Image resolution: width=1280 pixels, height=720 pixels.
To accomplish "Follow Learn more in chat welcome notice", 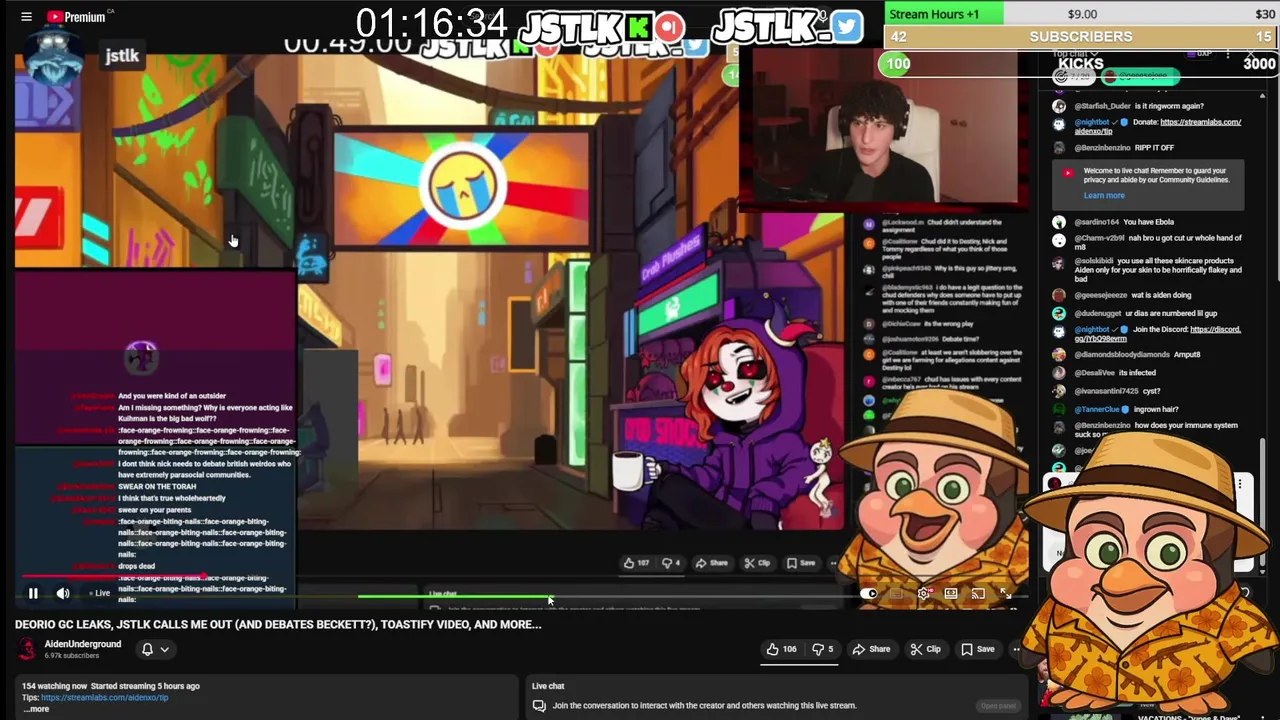I will 1104,196.
